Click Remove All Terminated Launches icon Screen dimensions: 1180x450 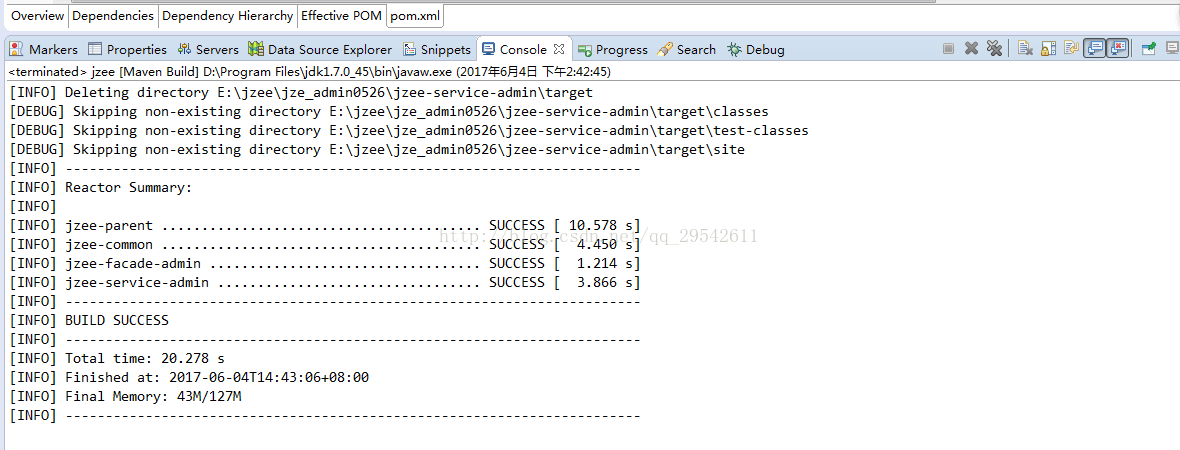click(994, 48)
